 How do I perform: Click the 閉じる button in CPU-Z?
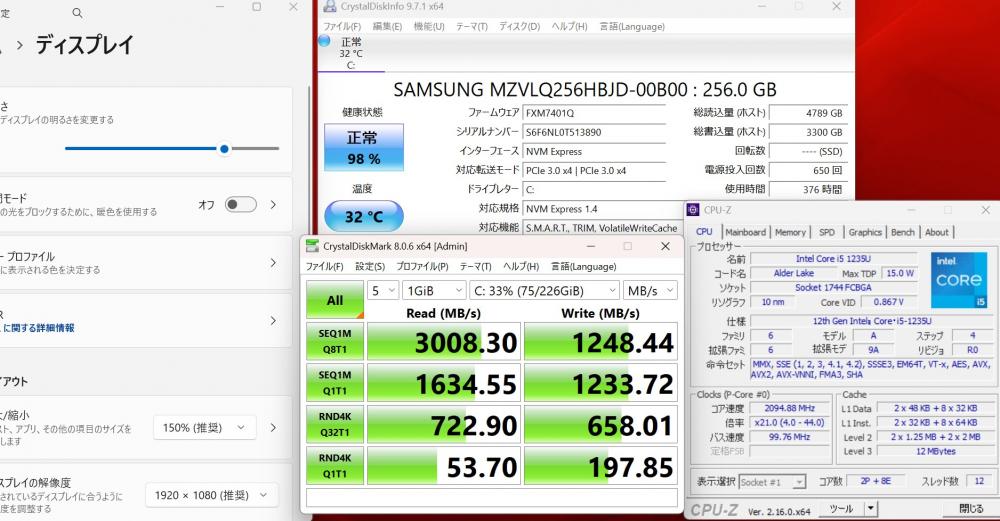(971, 508)
